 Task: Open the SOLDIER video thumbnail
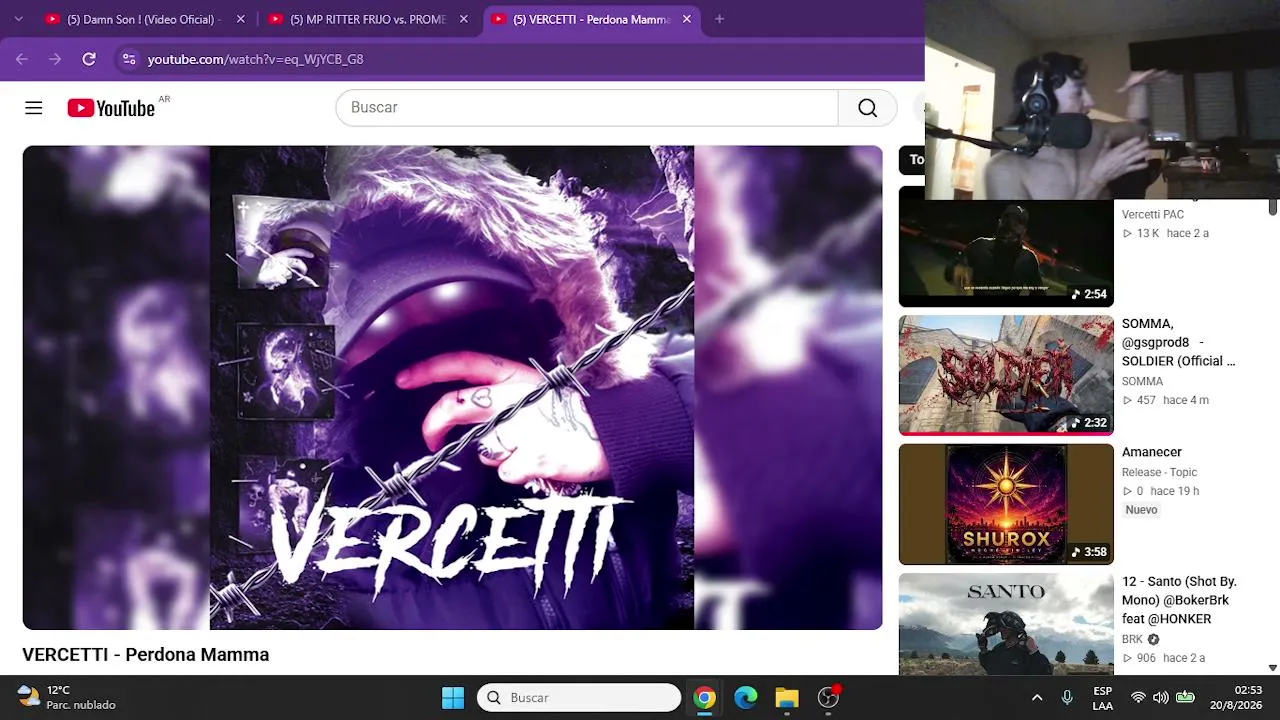[1006, 375]
